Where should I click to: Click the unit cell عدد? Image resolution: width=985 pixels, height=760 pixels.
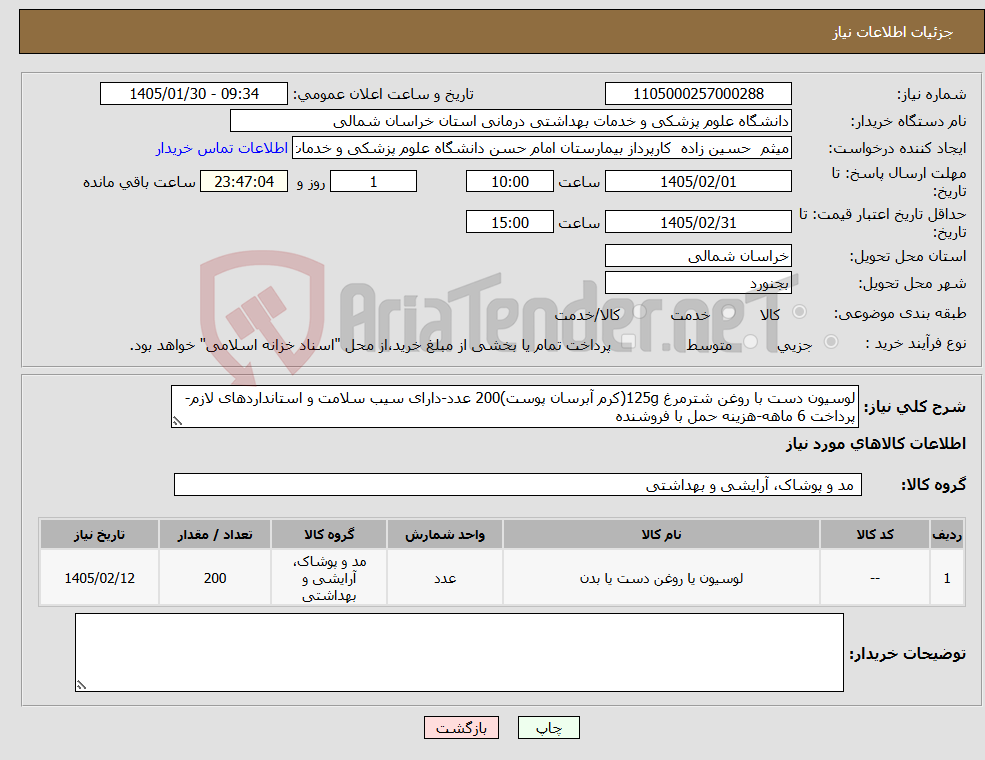click(x=445, y=578)
